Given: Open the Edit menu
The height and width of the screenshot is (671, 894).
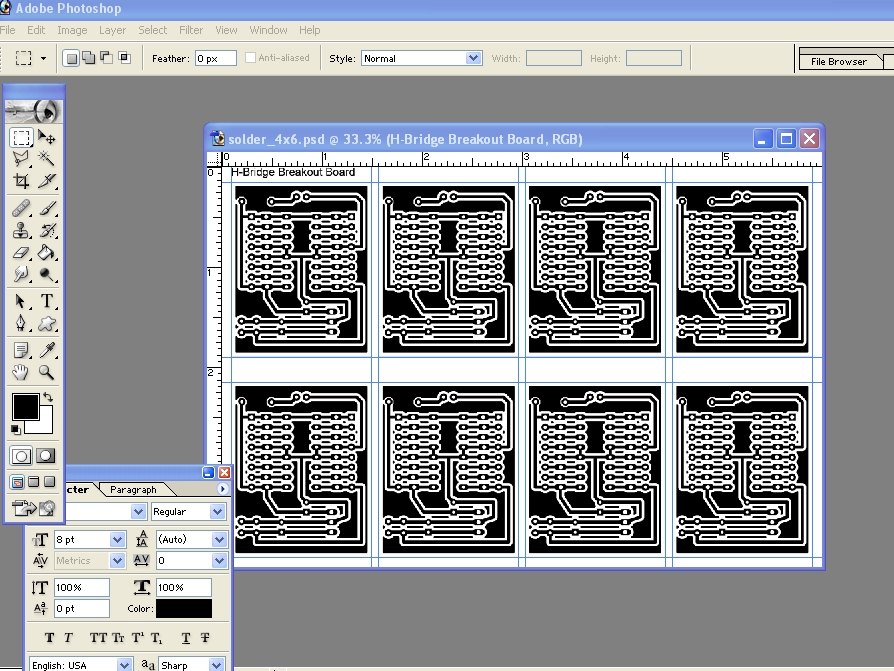Looking at the screenshot, I should click(x=36, y=30).
